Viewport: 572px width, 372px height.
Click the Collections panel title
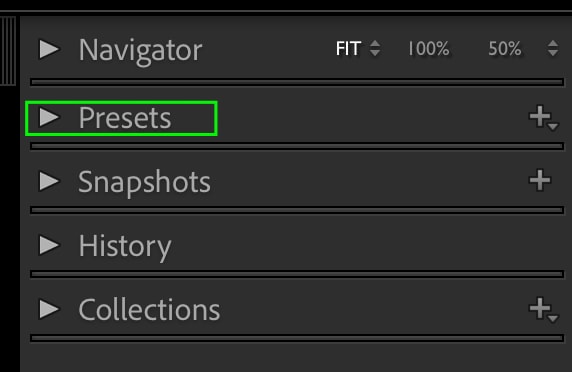click(150, 310)
